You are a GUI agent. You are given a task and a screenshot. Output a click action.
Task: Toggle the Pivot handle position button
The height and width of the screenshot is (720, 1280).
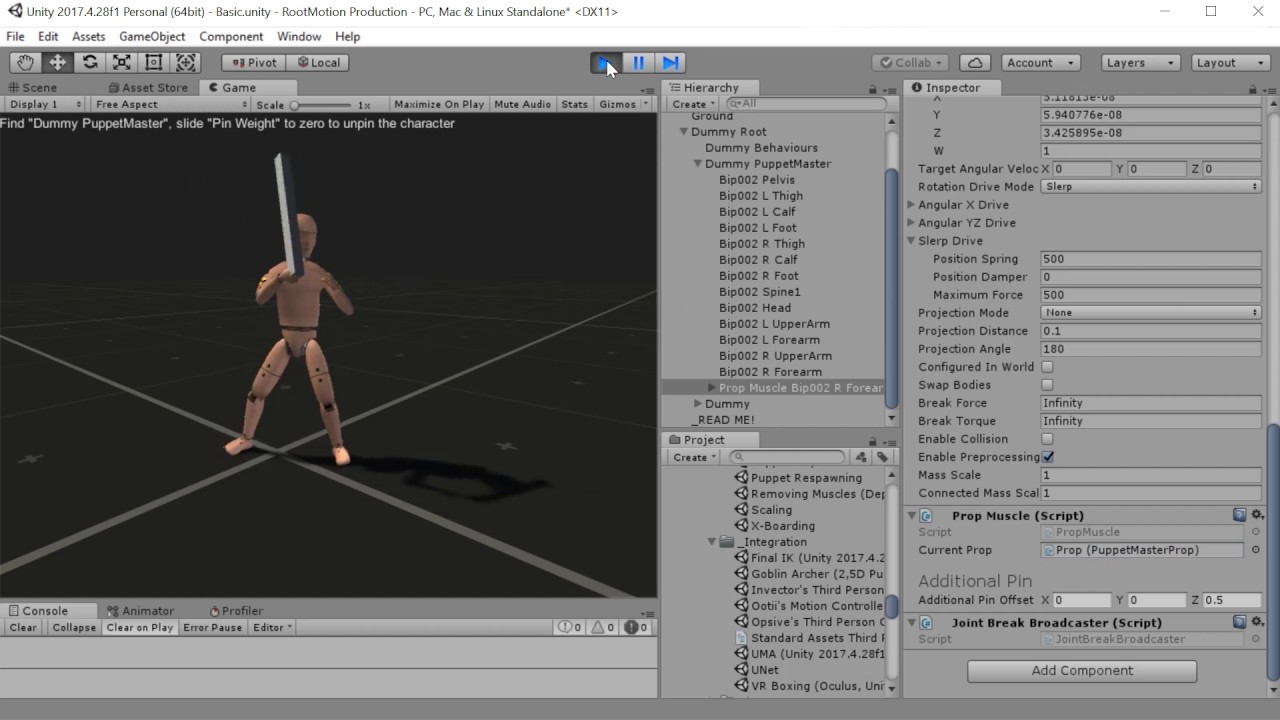tap(253, 62)
